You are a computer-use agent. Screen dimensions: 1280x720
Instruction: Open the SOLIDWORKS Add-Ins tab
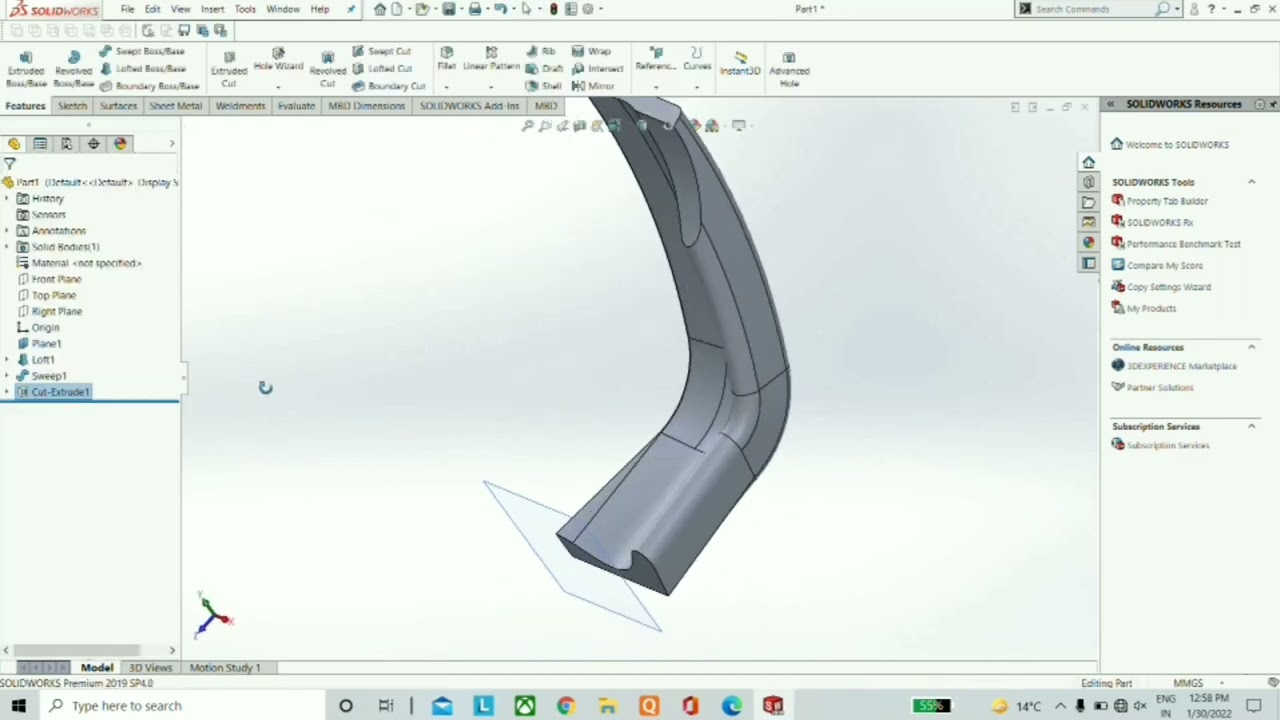(469, 106)
